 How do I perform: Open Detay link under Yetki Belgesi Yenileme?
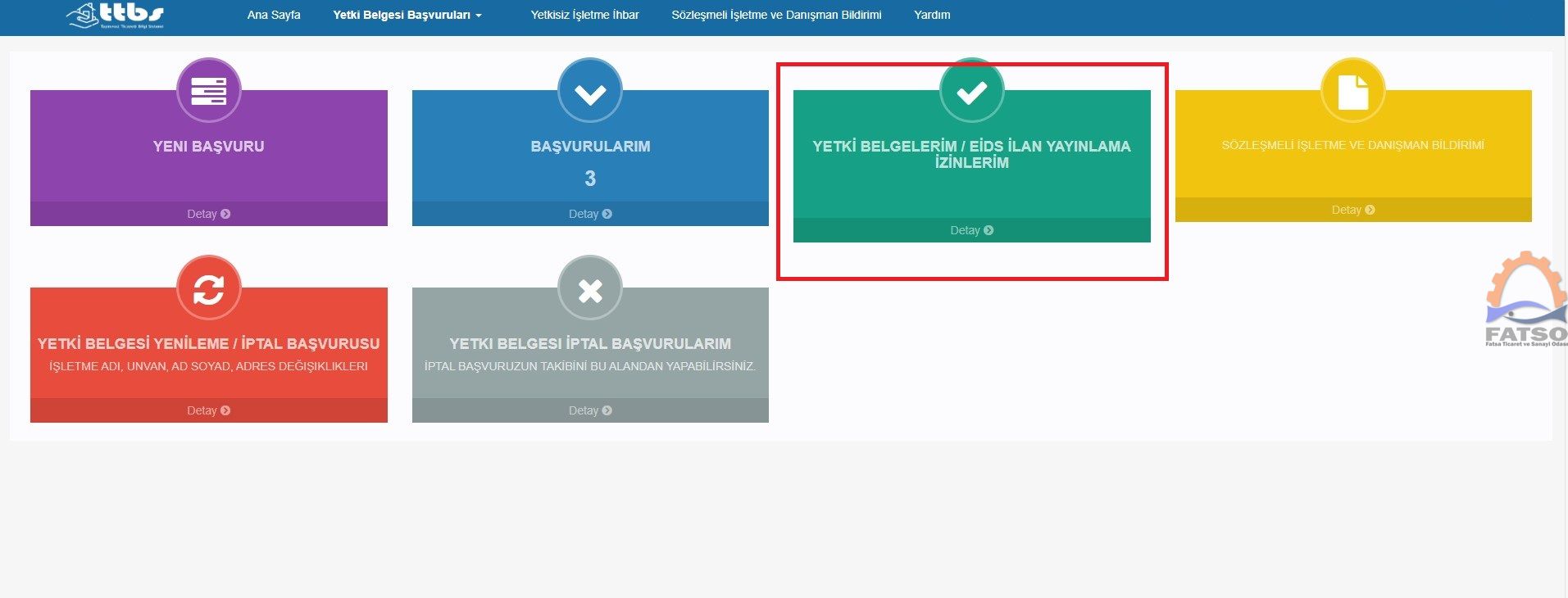coord(208,410)
